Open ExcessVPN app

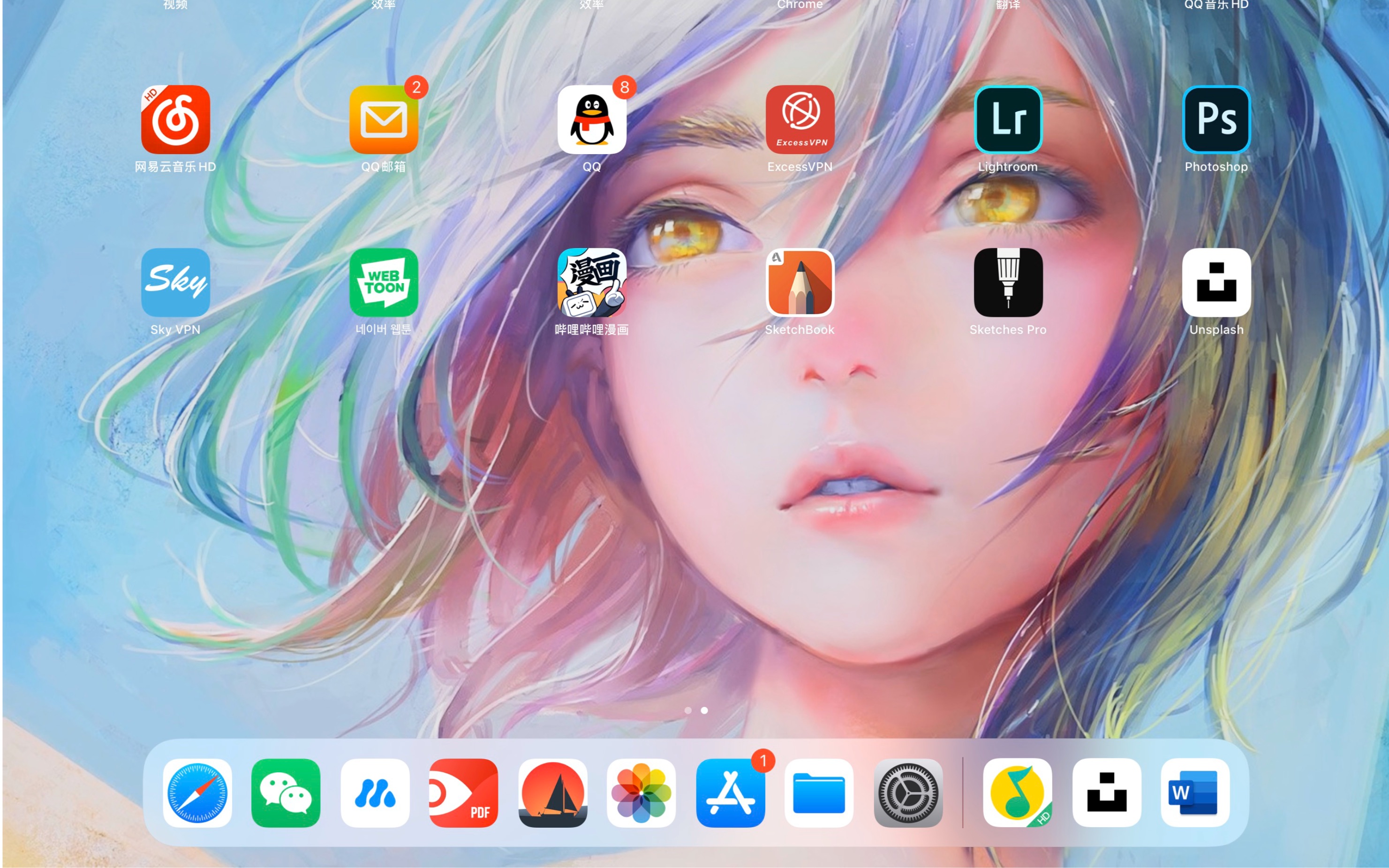pos(800,120)
